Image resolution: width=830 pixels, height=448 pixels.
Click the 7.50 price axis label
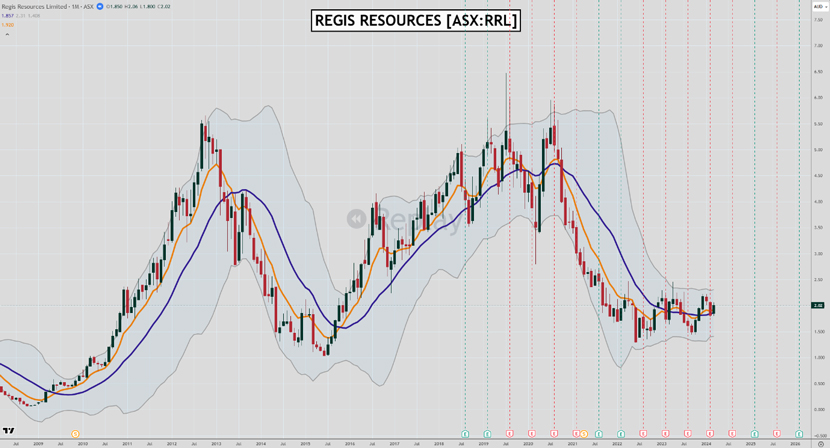(x=818, y=20)
